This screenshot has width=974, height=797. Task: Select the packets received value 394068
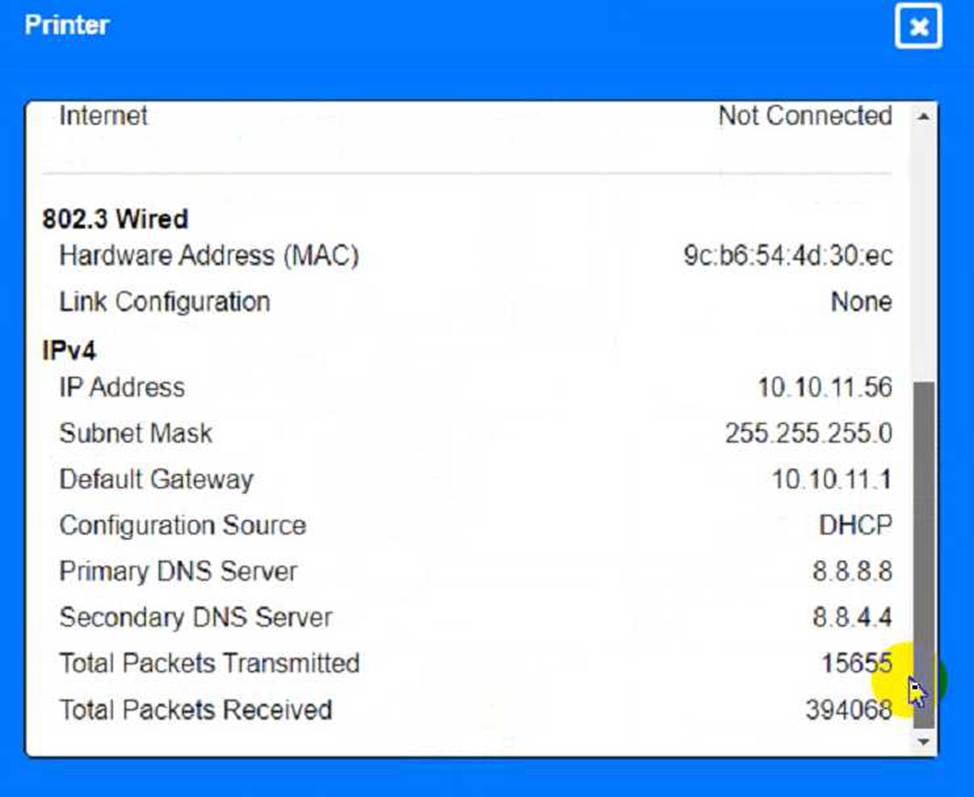(x=848, y=710)
